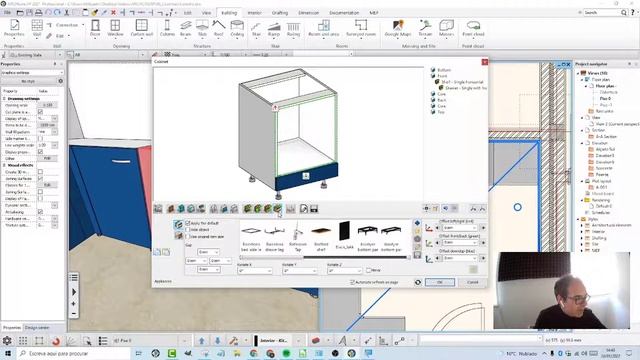Open the Rotate Y dropdown
The image size is (640, 360).
click(300, 271)
